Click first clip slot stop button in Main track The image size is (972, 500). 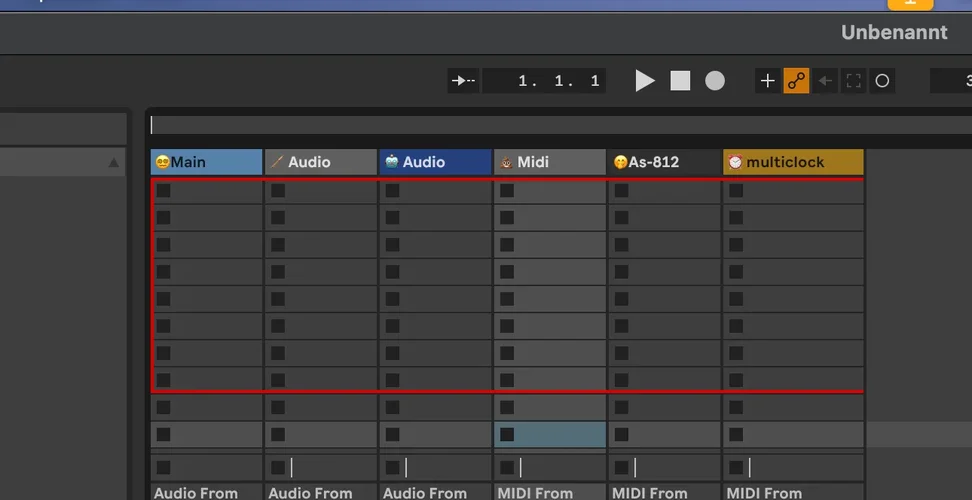pos(163,190)
